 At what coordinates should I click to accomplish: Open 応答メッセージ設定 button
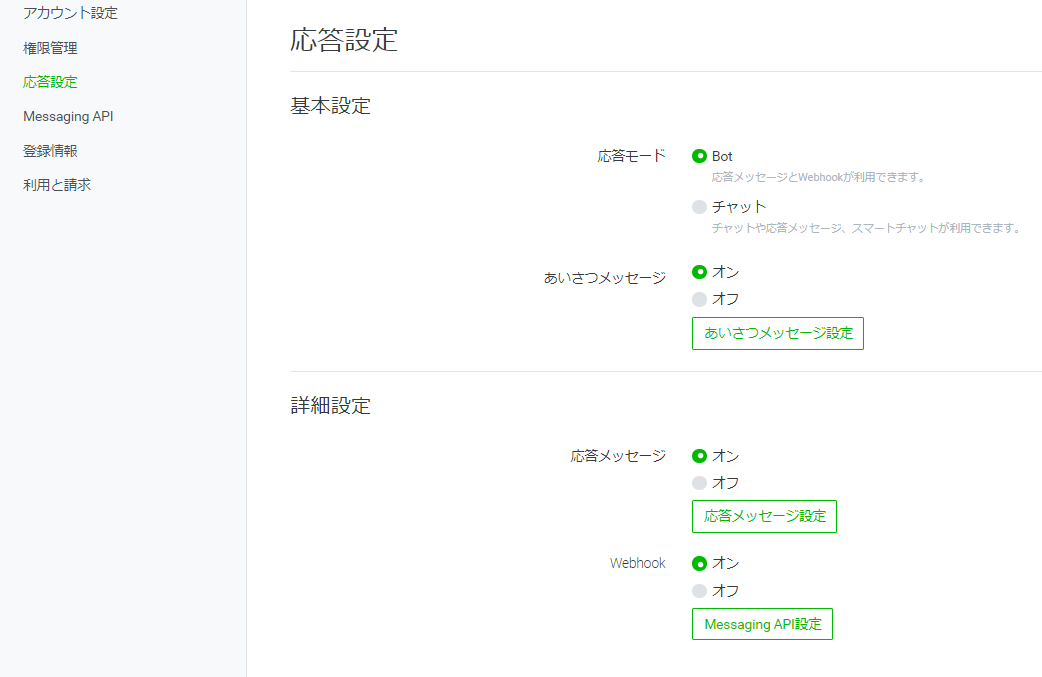(764, 516)
